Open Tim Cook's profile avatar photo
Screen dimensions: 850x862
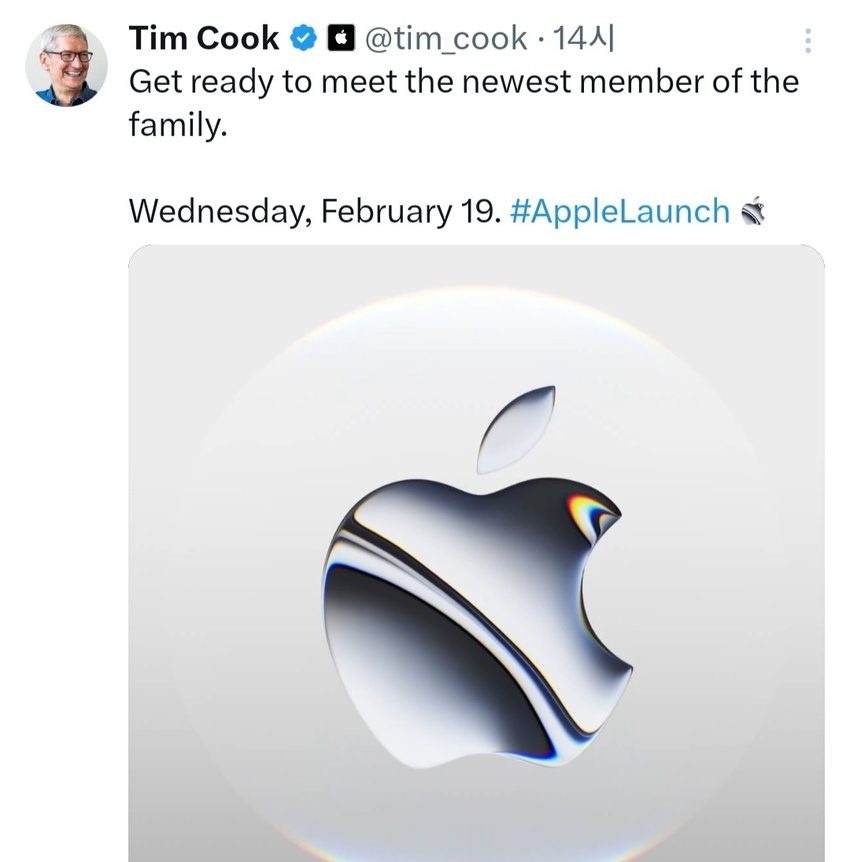point(68,65)
